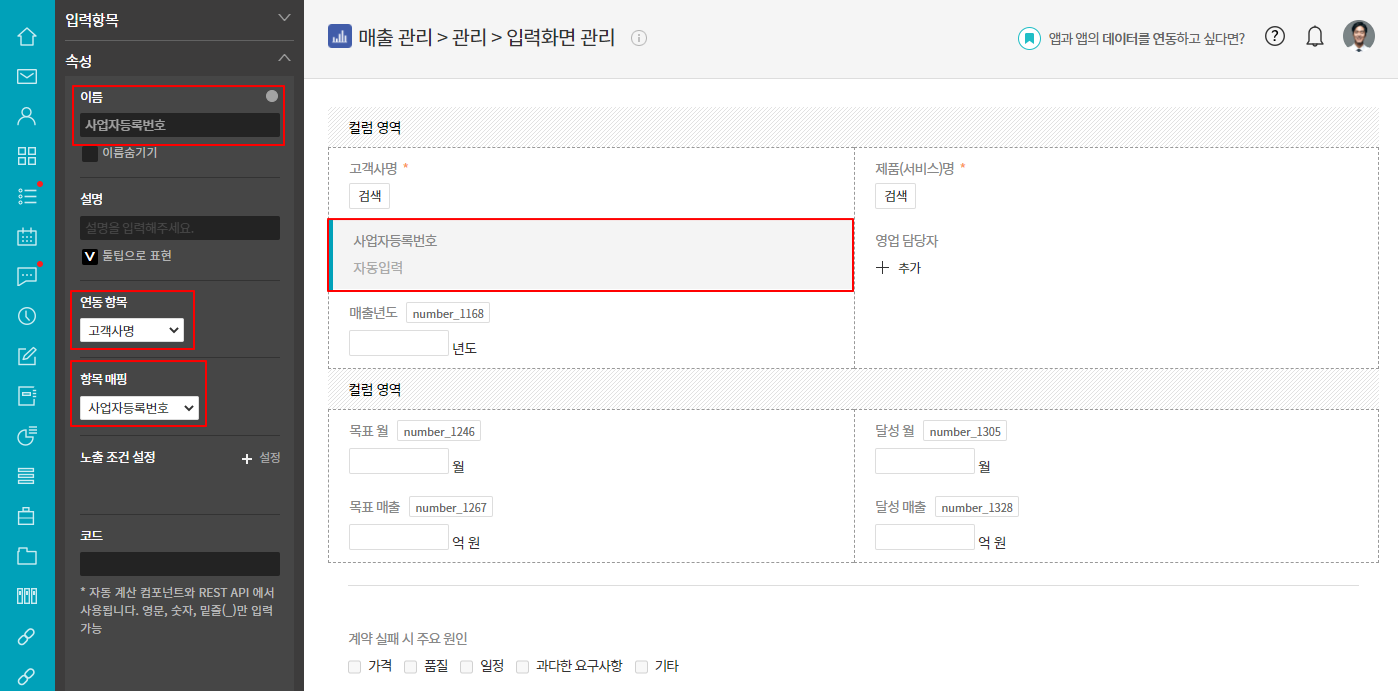Screen dimensions: 1398x691
Task: Expand the 입력항목 panel section
Action: [x=284, y=18]
